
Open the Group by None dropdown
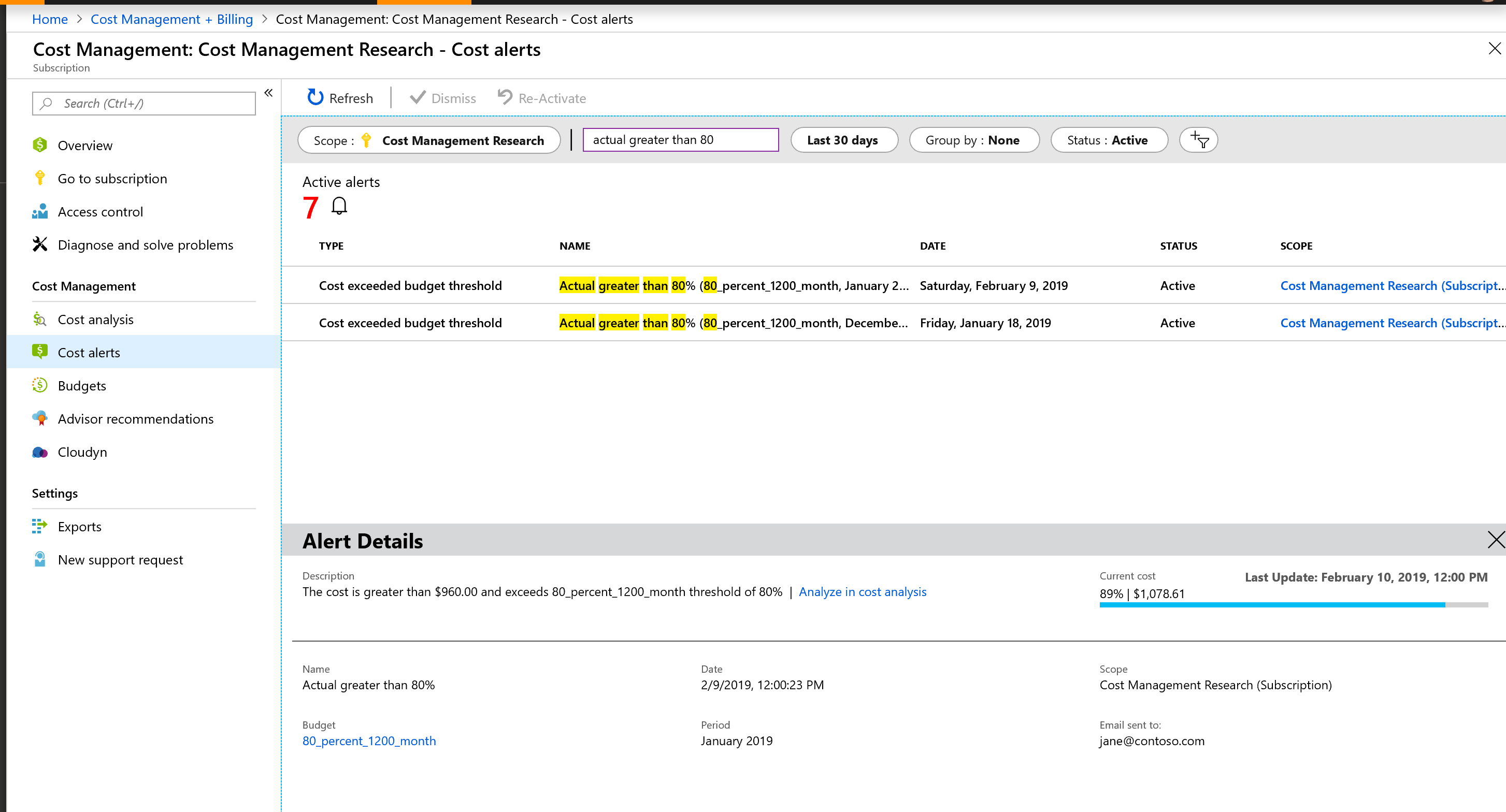point(973,140)
